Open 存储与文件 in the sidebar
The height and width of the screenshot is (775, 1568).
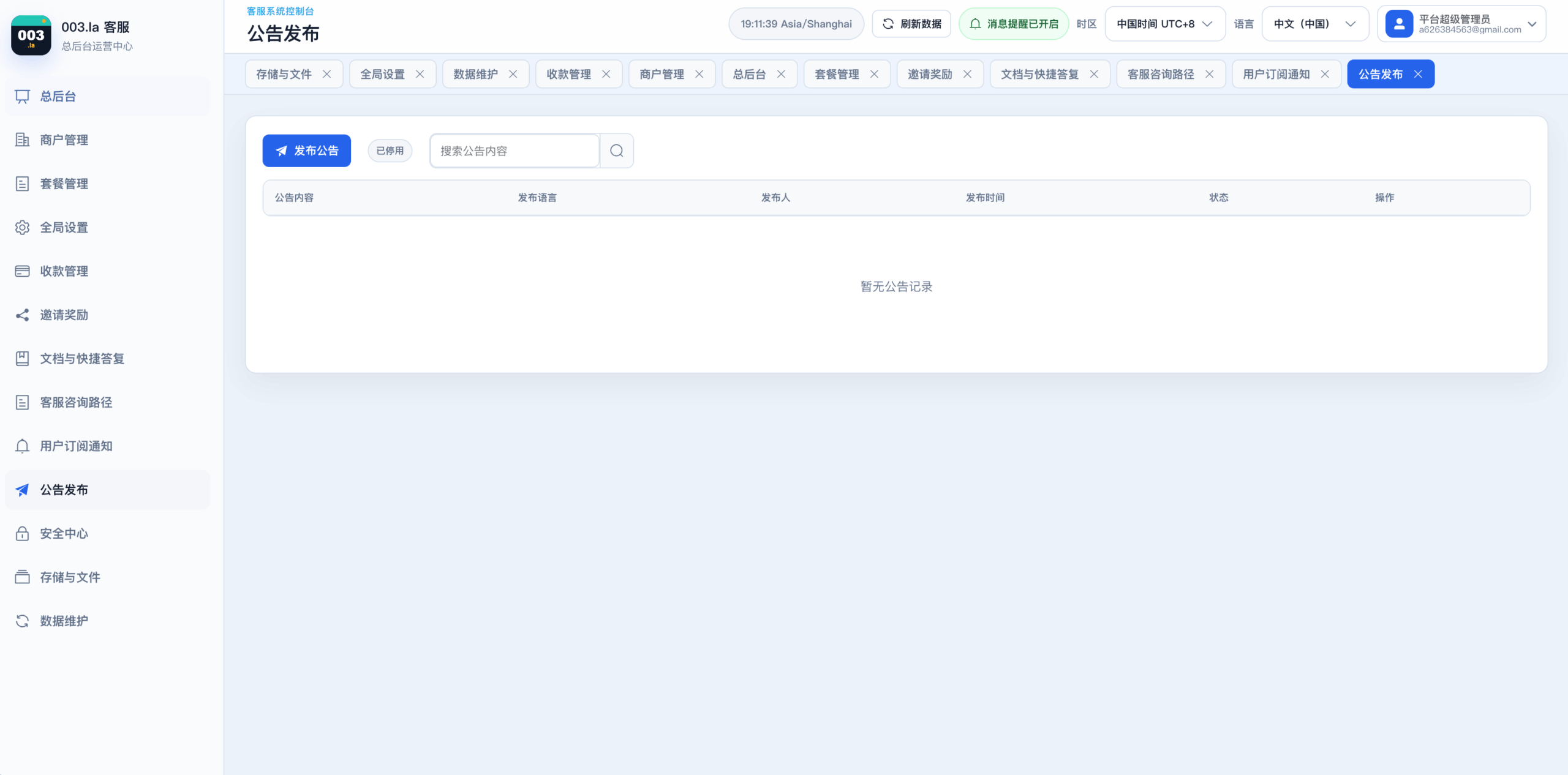[x=107, y=577]
